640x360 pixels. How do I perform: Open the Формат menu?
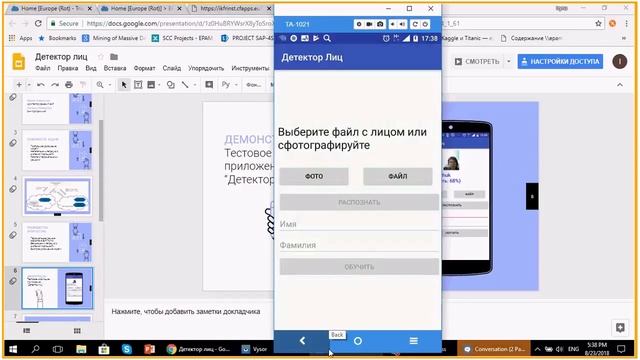144,68
